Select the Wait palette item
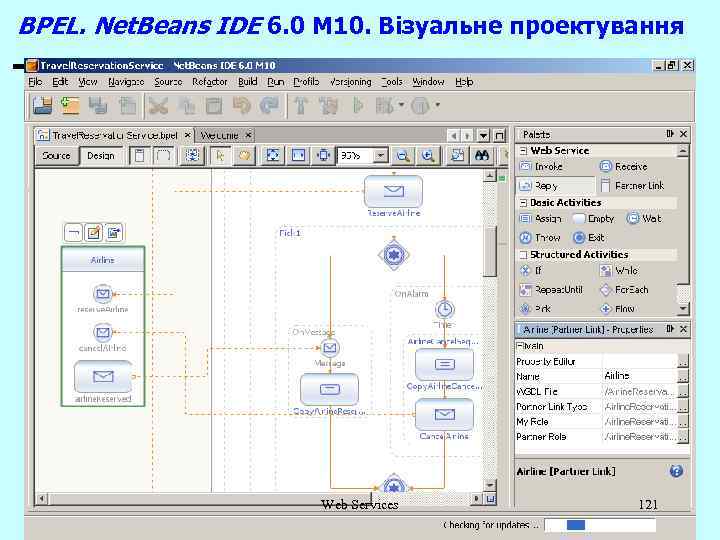 pos(644,219)
